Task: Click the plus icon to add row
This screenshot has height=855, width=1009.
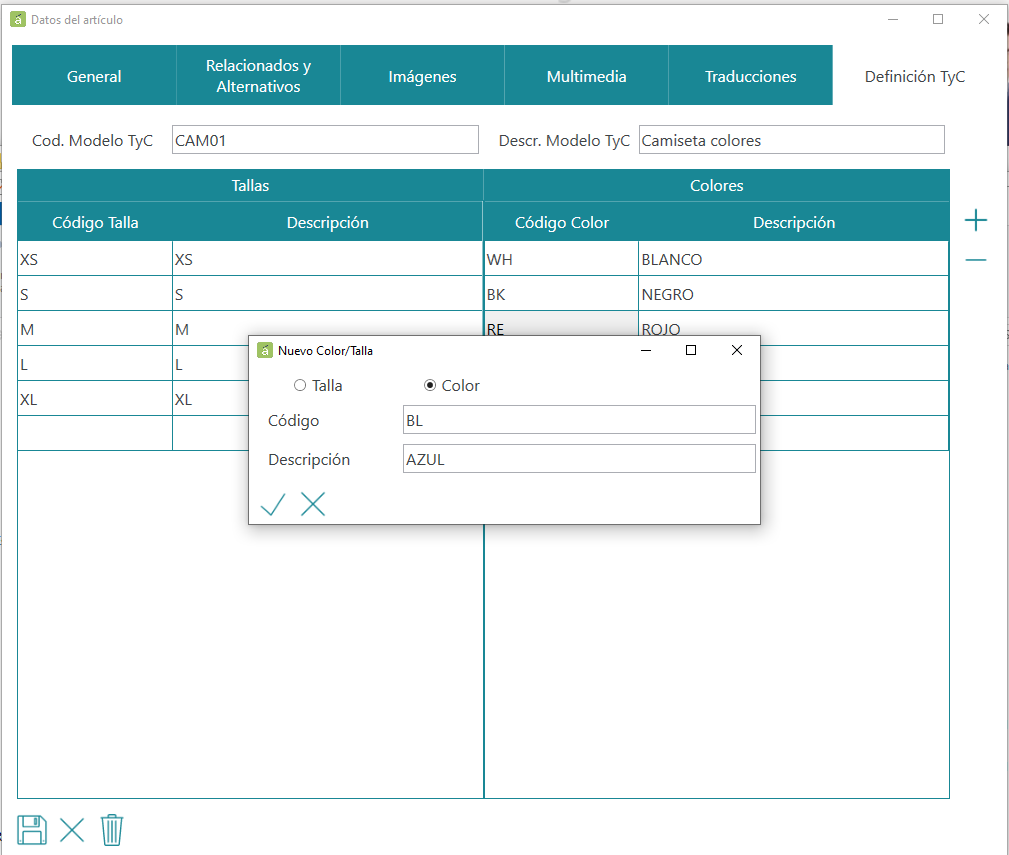Action: pos(976,220)
